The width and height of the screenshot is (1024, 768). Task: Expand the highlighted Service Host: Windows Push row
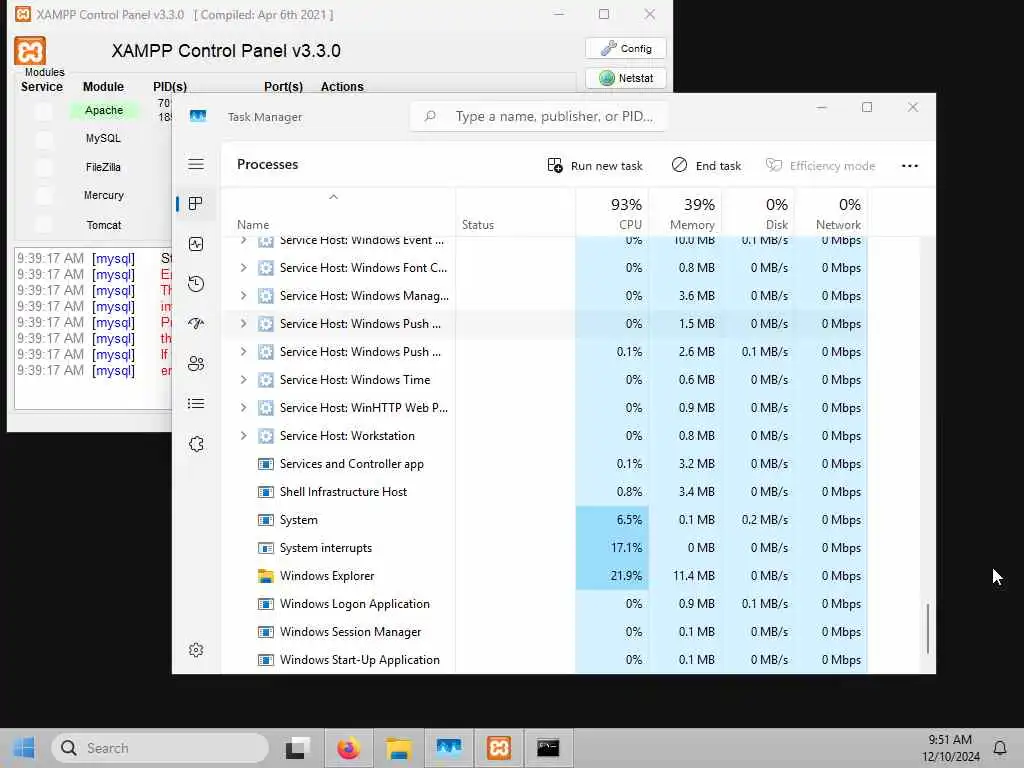[243, 324]
